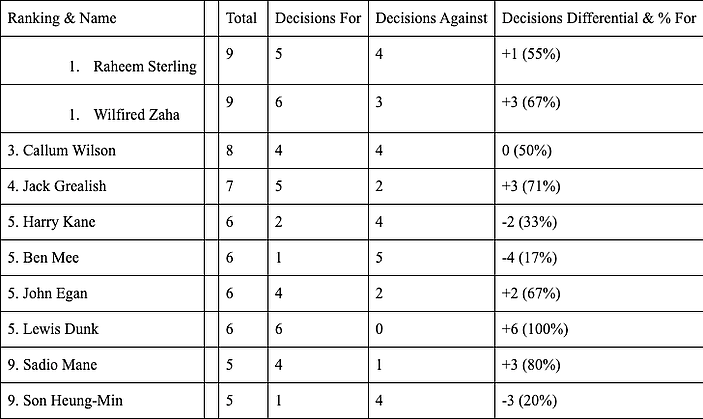Click the Ranking & Name header cell
This screenshot has height=419, width=703.
coord(102,18)
